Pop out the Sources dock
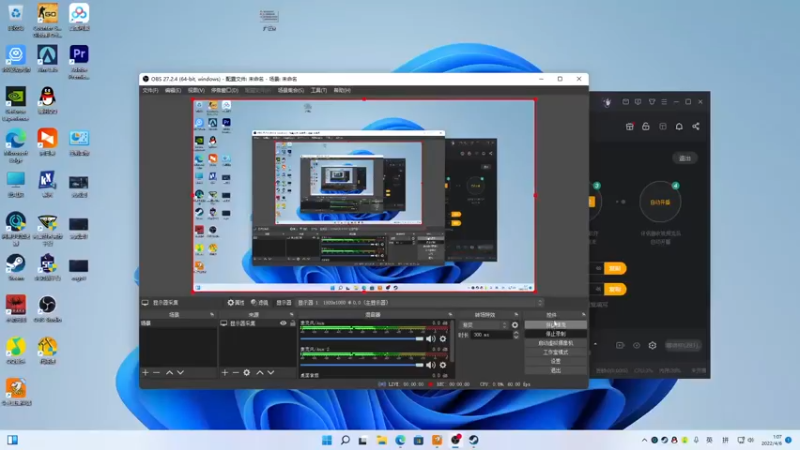This screenshot has height=450, width=800. [292, 315]
